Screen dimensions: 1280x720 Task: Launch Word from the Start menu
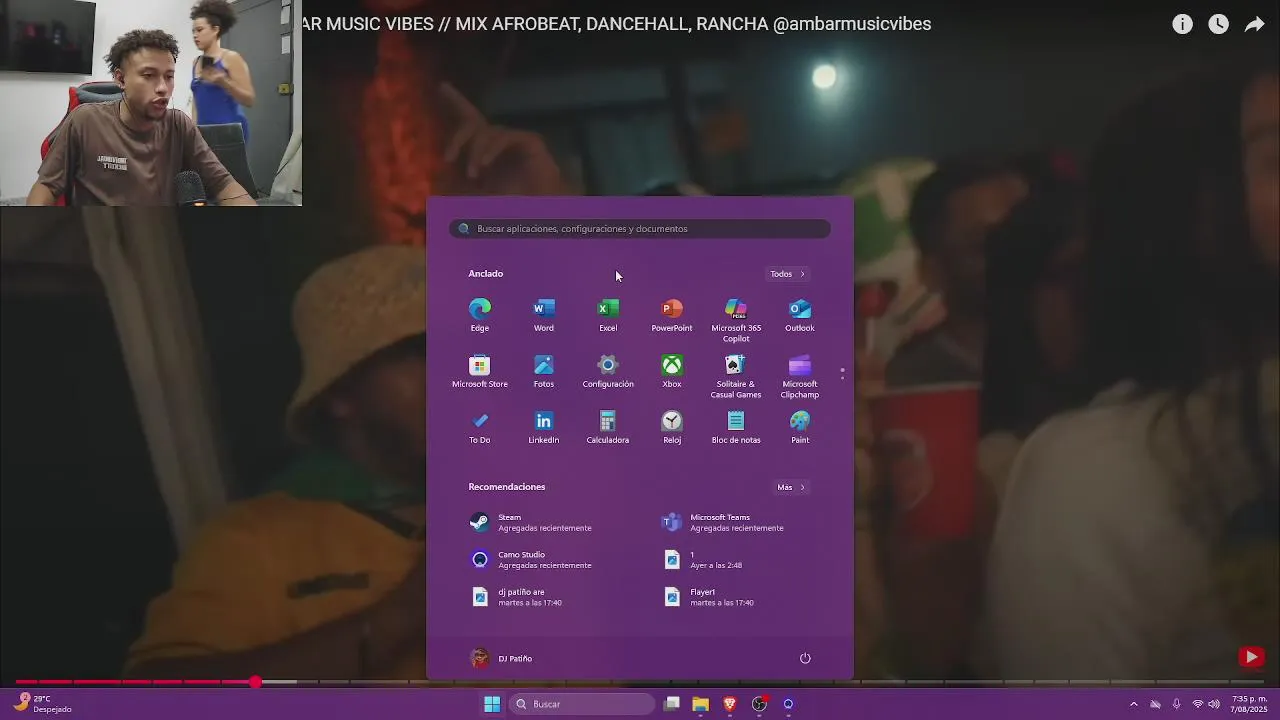544,315
